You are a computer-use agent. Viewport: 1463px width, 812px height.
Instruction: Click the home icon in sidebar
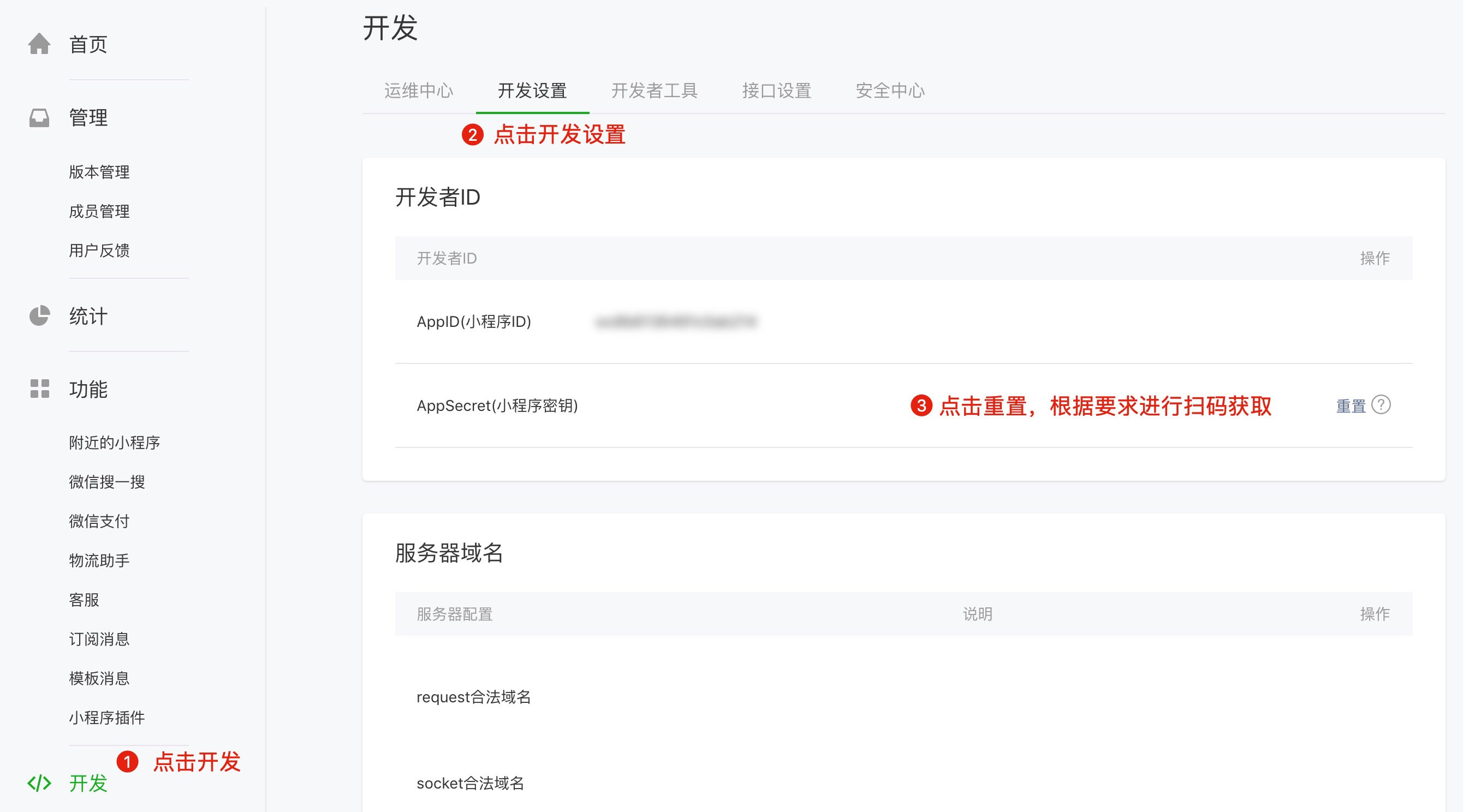pyautogui.click(x=39, y=44)
